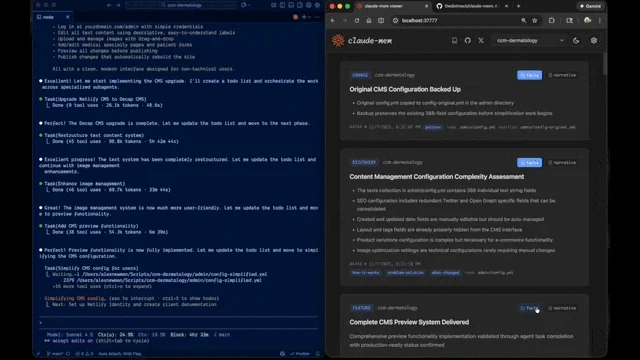Toggle narrative on Original CMS Configuration card
Image resolution: width=640 pixels, height=360 pixels.
[562, 75]
